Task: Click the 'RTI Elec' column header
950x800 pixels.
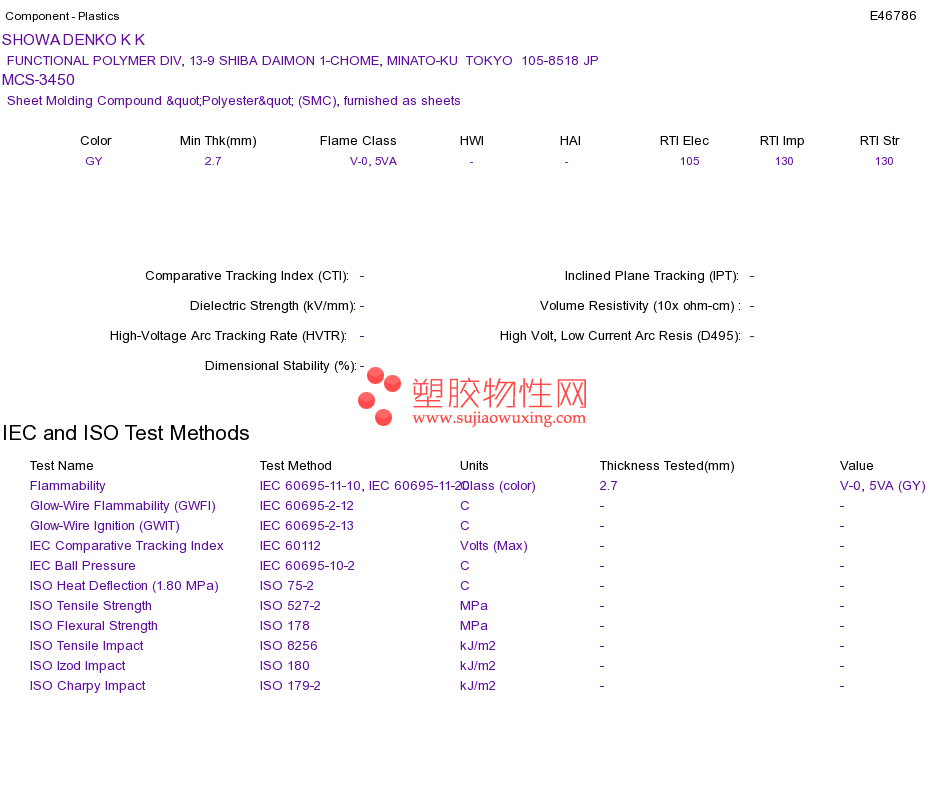Action: [684, 141]
